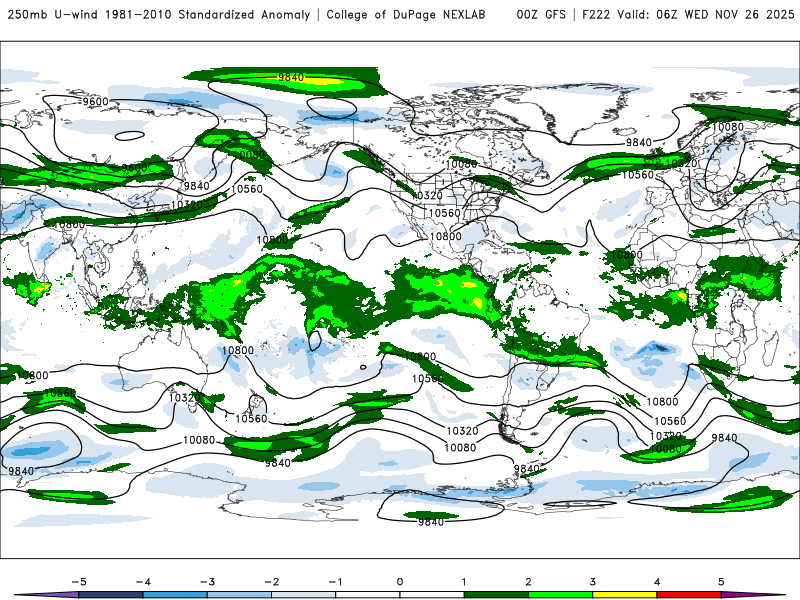Screen dimensions: 800x600
Task: Click the 9600 label on the green anomaly band
Action: click(x=134, y=168)
